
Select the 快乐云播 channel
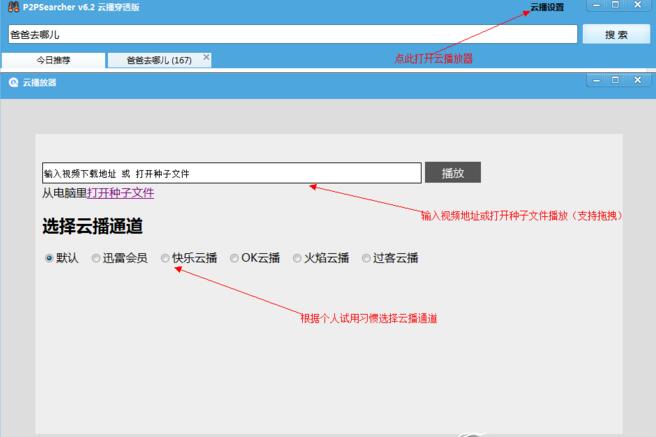point(165,258)
